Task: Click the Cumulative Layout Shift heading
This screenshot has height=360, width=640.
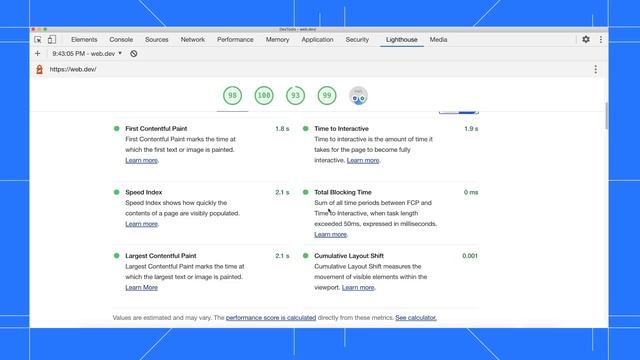Action: pos(349,256)
